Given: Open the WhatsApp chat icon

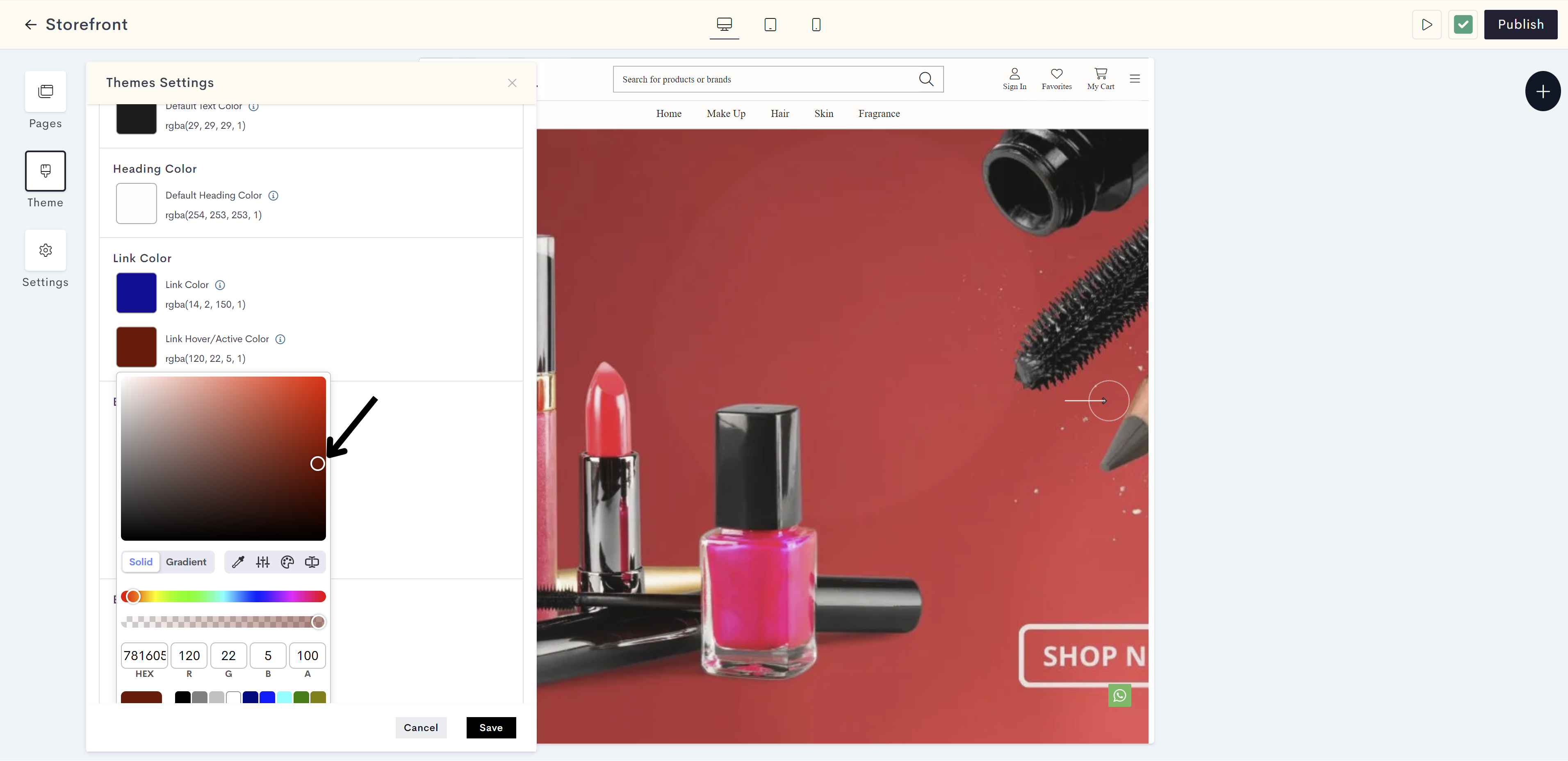Looking at the screenshot, I should (x=1119, y=696).
